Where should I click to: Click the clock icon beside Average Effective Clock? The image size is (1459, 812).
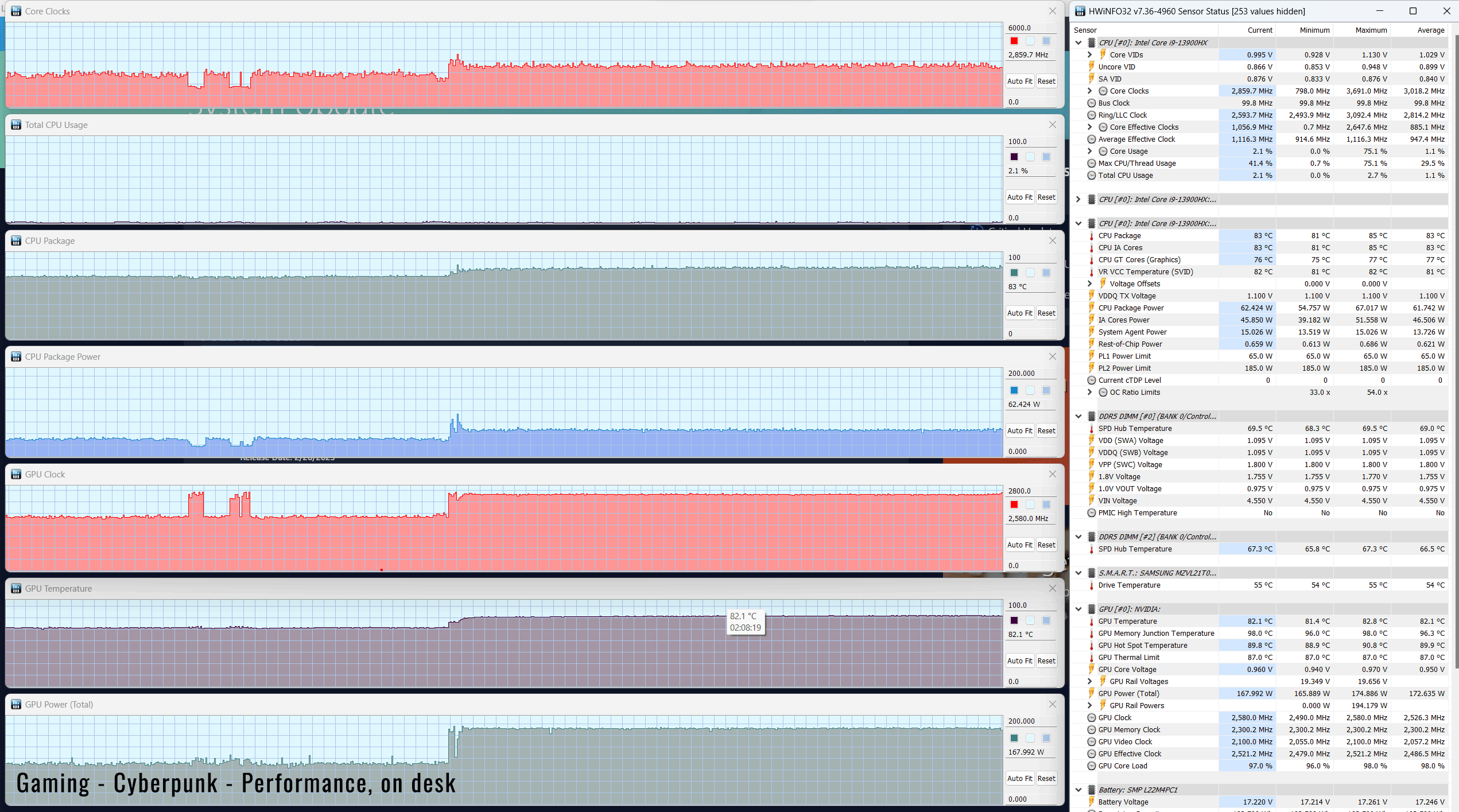(1091, 139)
